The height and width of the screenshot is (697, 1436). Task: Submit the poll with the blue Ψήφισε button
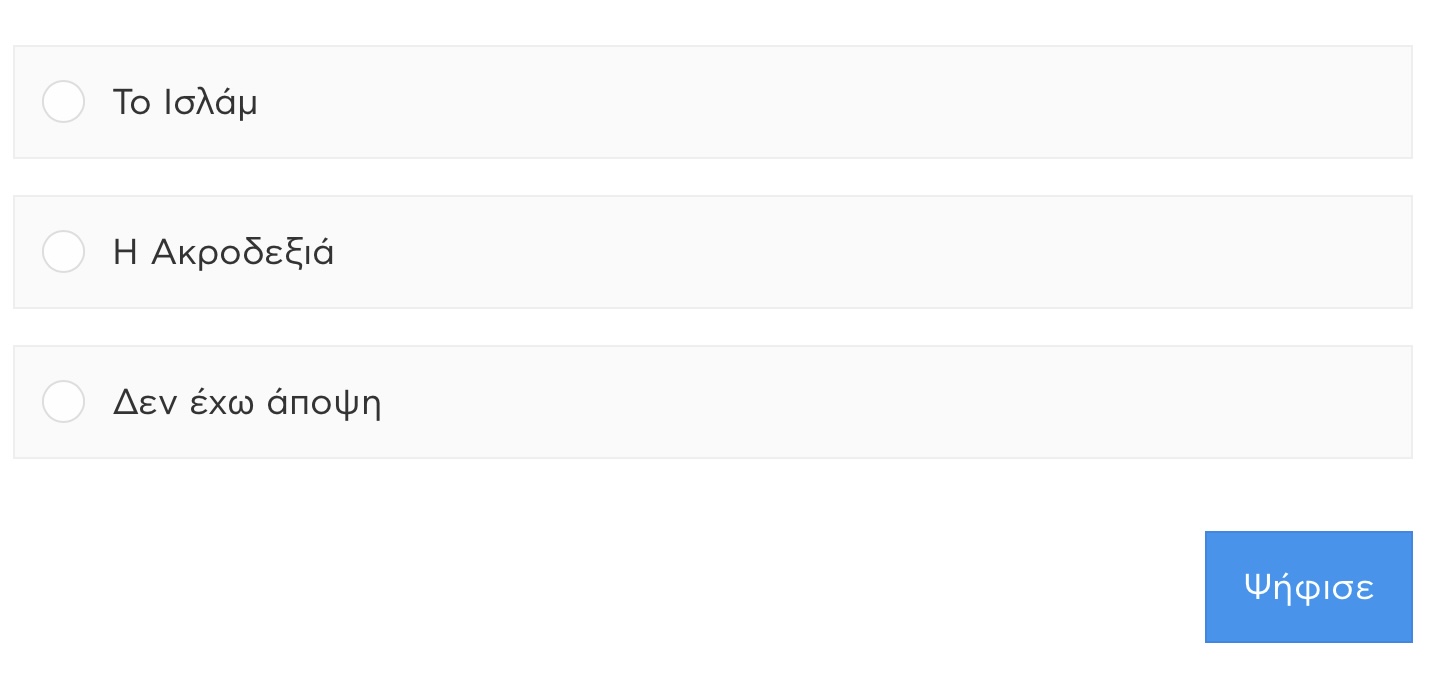pyautogui.click(x=1308, y=587)
